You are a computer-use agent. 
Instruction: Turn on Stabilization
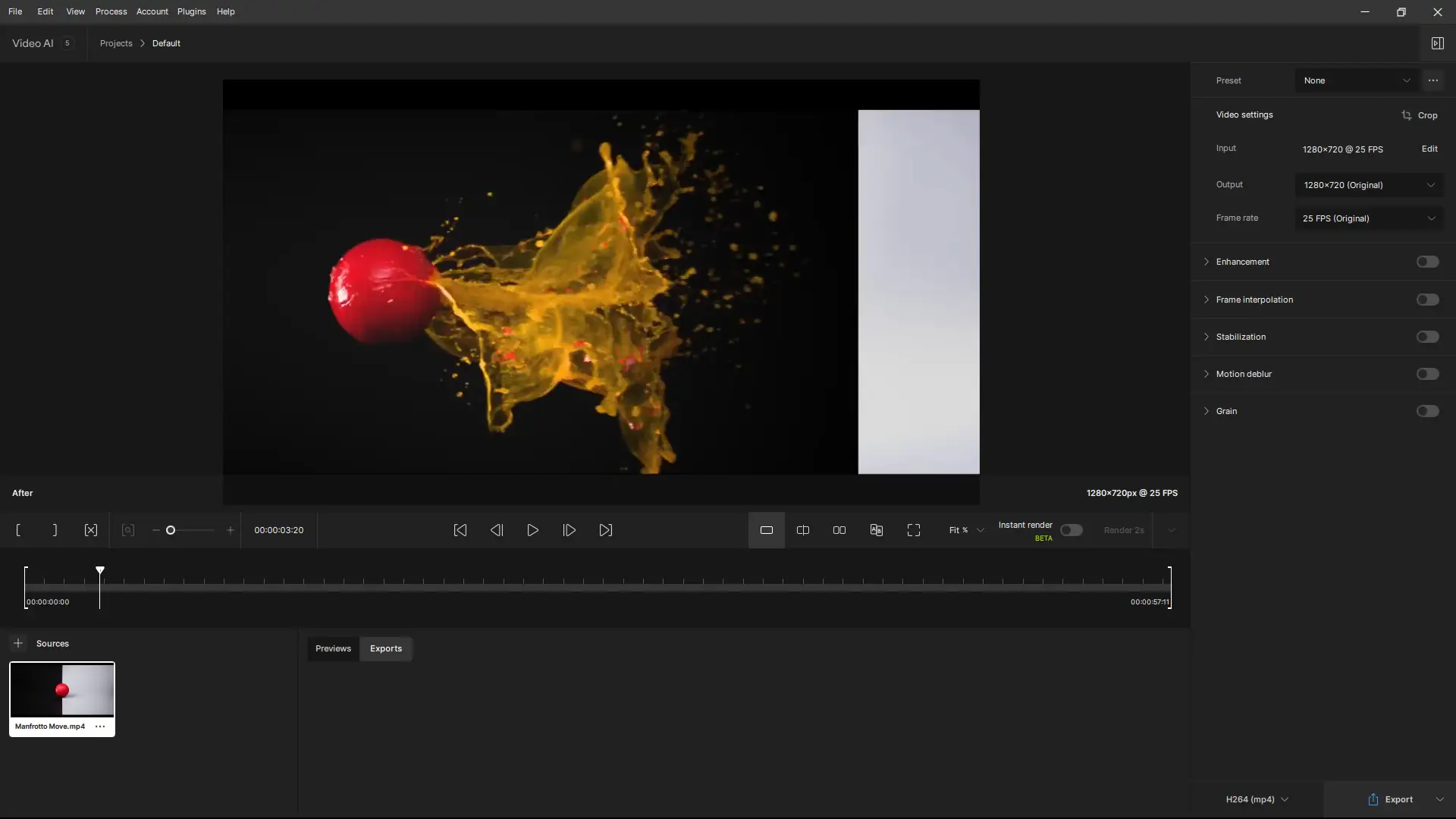coord(1427,337)
